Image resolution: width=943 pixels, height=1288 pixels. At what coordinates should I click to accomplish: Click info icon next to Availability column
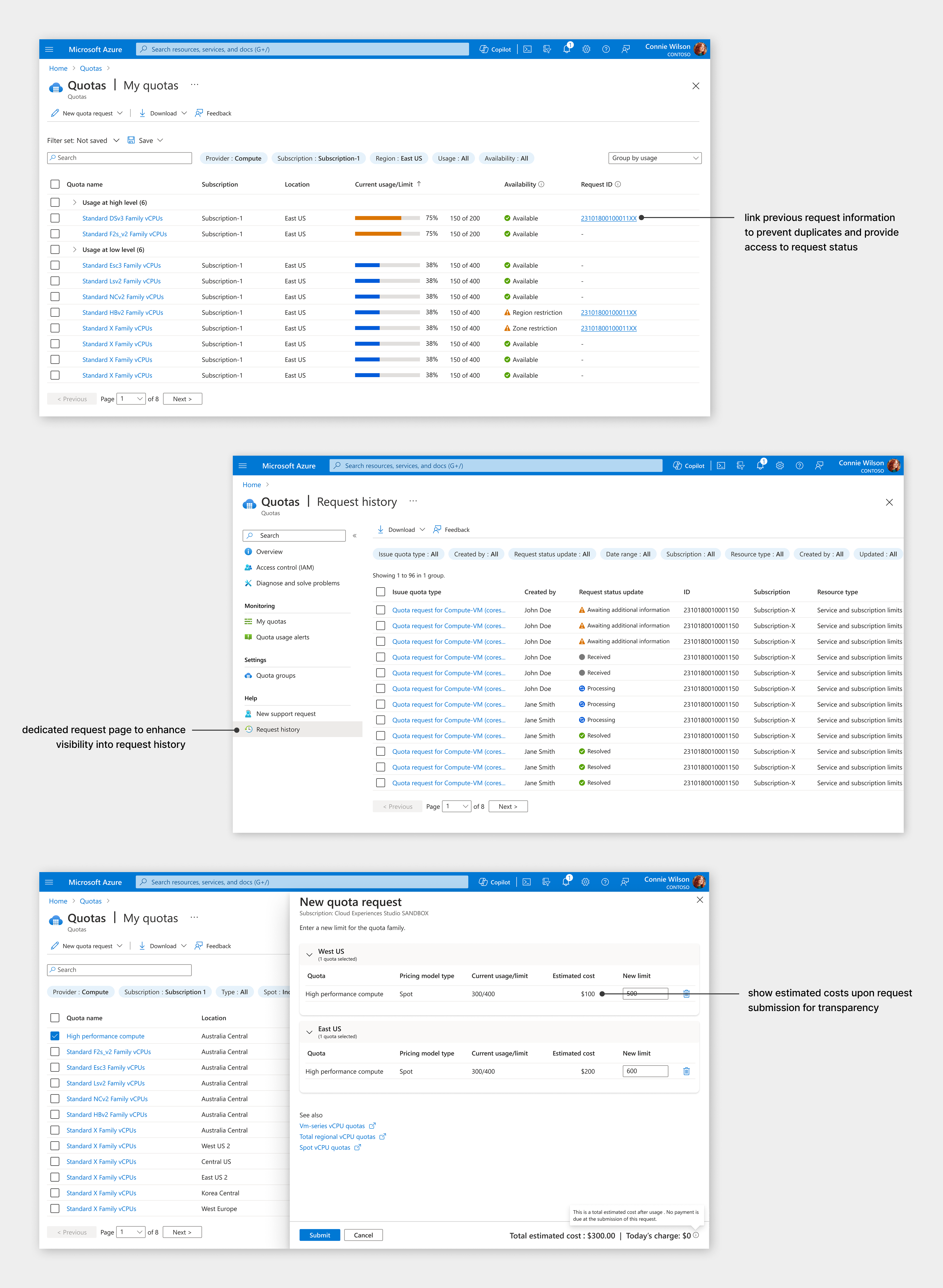(541, 184)
